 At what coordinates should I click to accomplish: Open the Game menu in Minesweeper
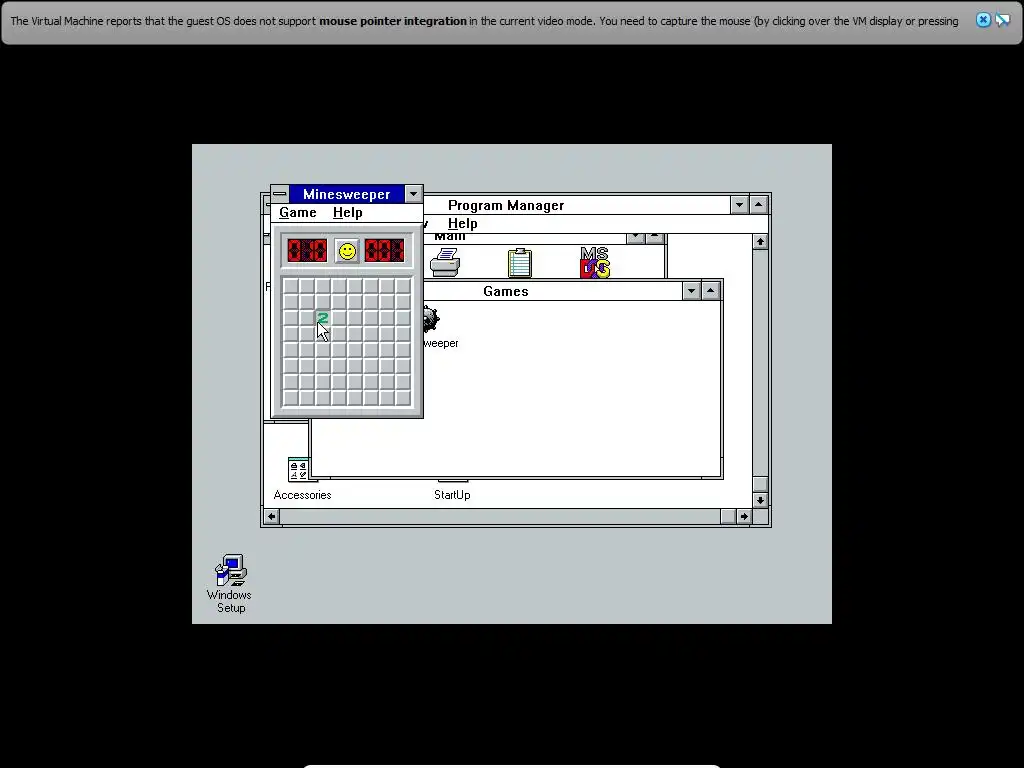coord(298,213)
